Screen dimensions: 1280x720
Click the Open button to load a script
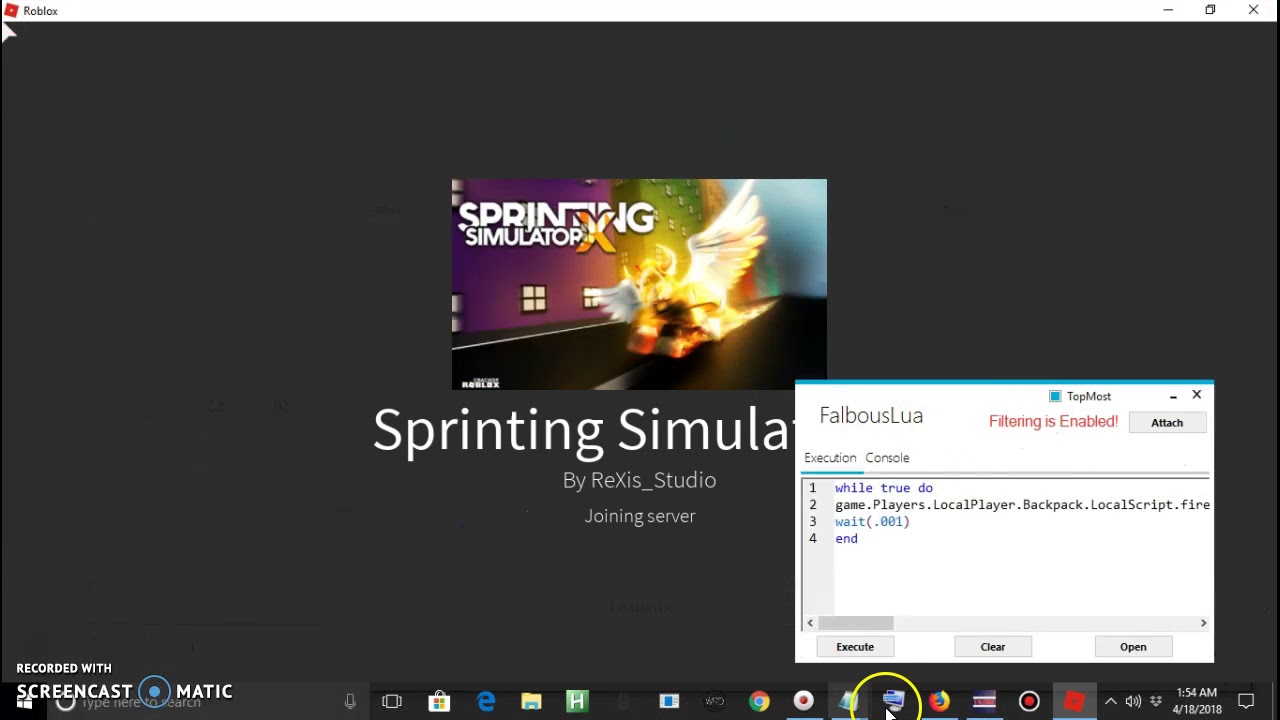(1133, 647)
